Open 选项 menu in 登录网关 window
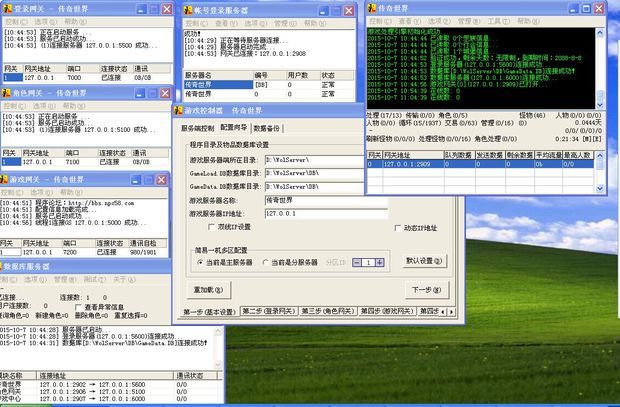The image size is (620, 407). click(46, 22)
